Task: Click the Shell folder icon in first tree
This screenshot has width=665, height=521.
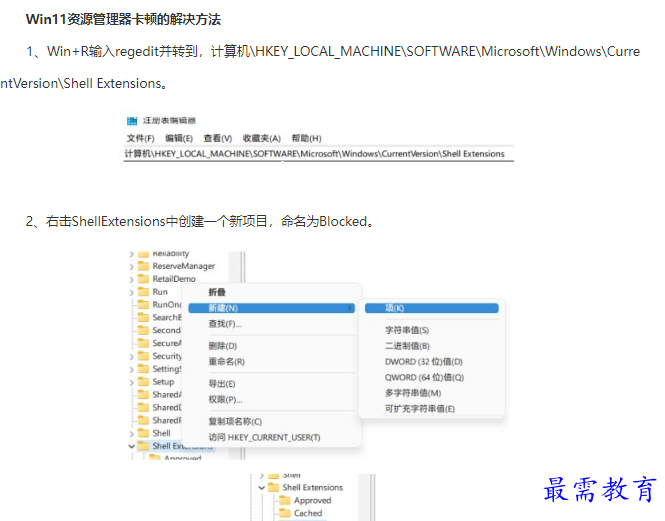Action: 144,433
